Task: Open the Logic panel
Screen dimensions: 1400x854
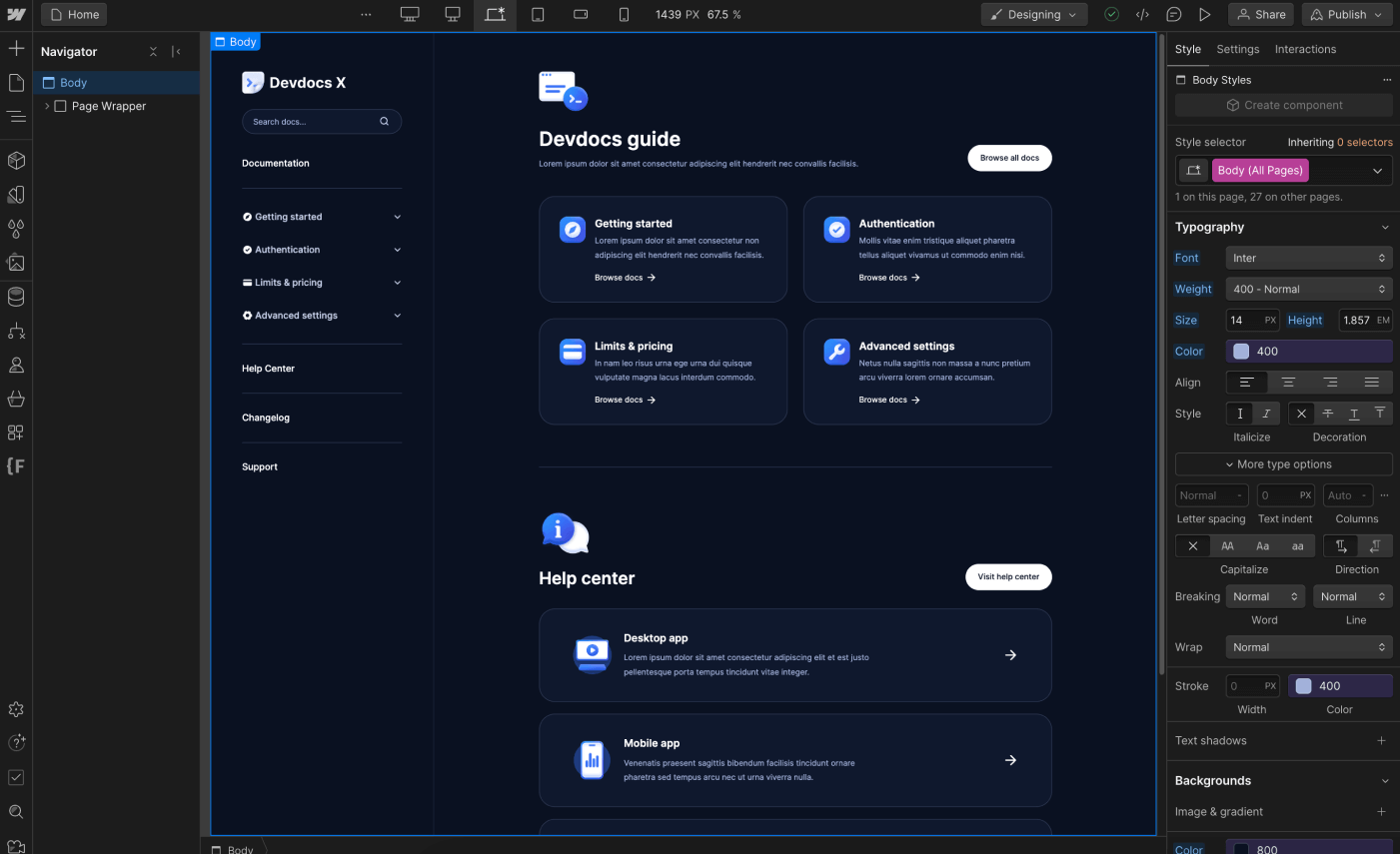Action: pos(16,331)
